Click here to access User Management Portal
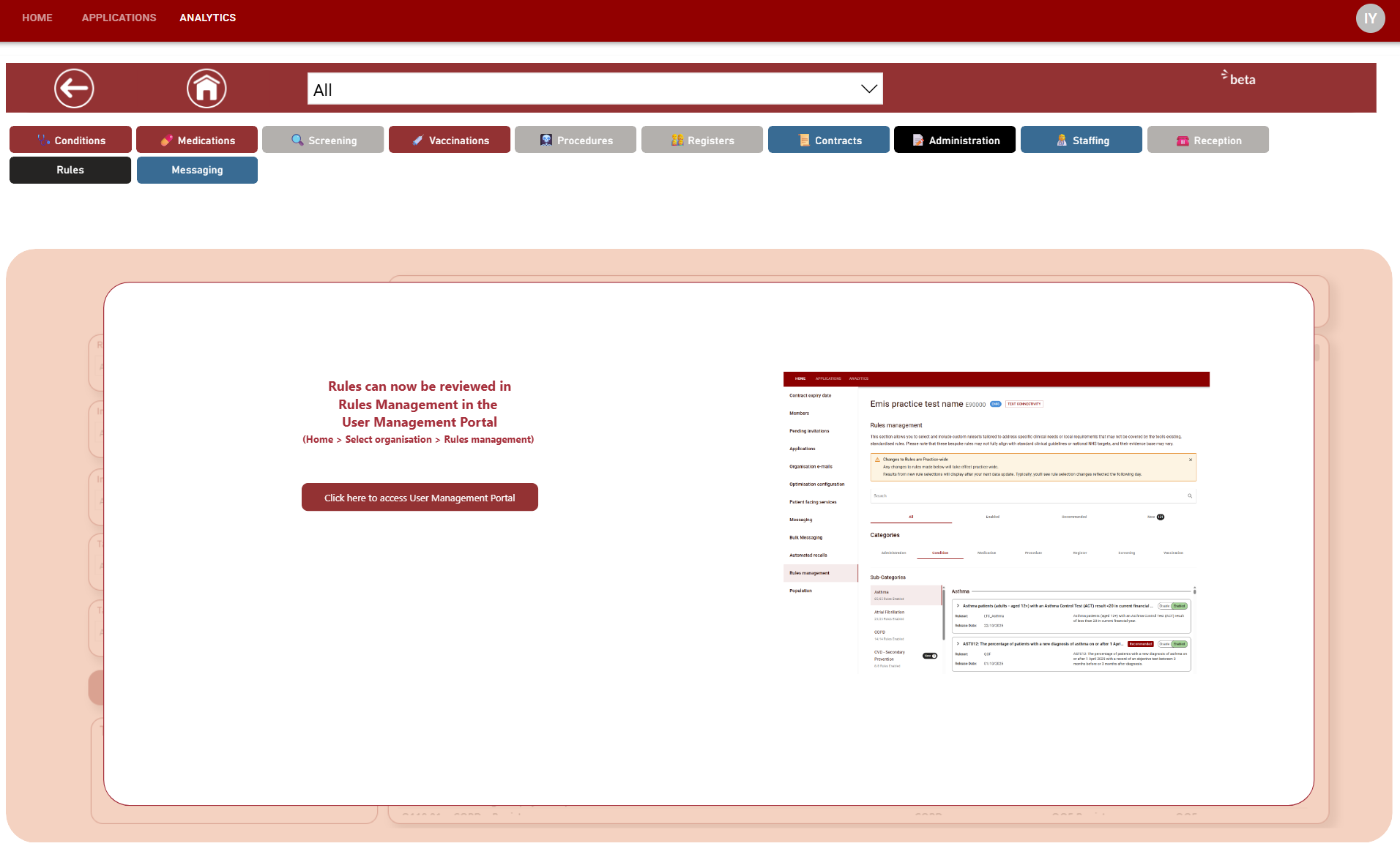 420,498
